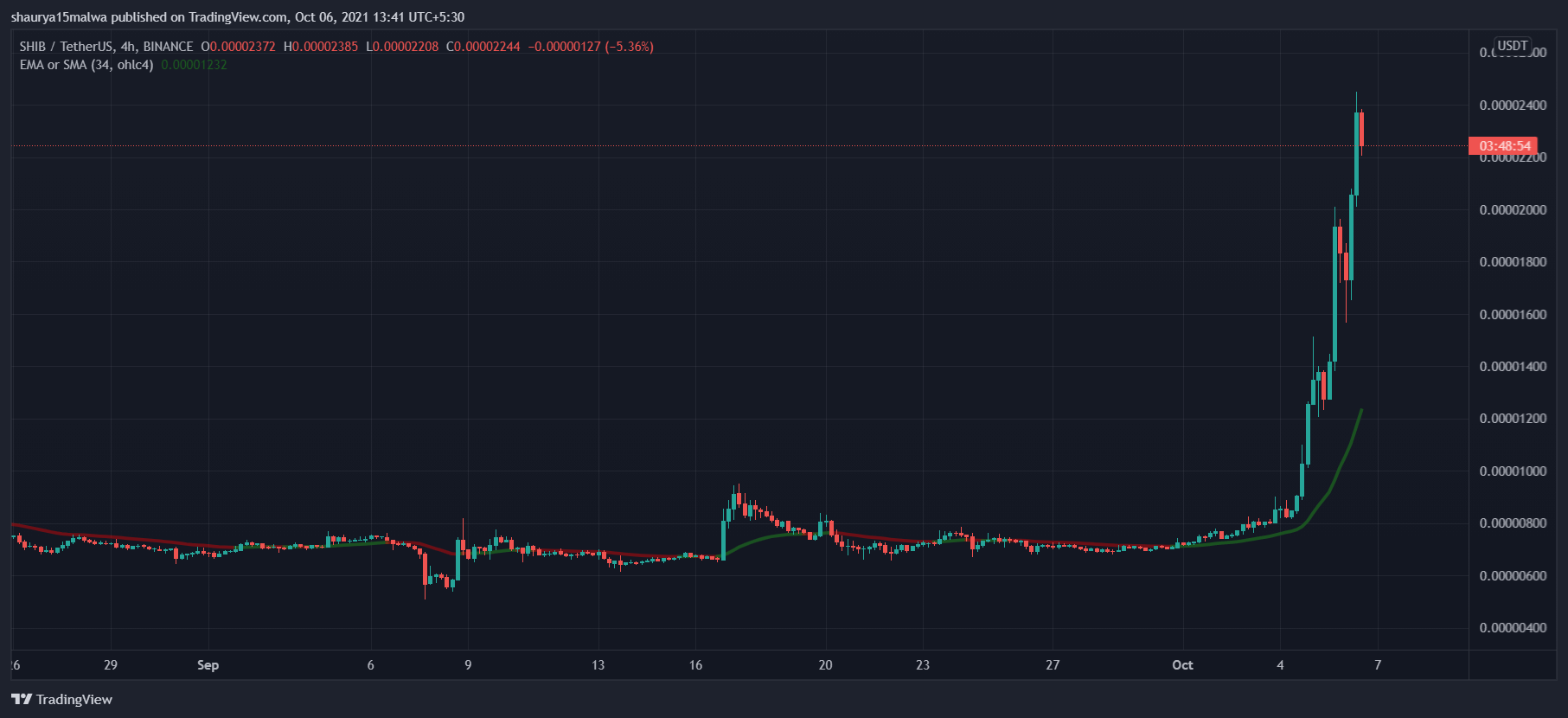Click the 4 date label on time axis
Viewport: 1568px width, 718px height.
[x=1280, y=665]
